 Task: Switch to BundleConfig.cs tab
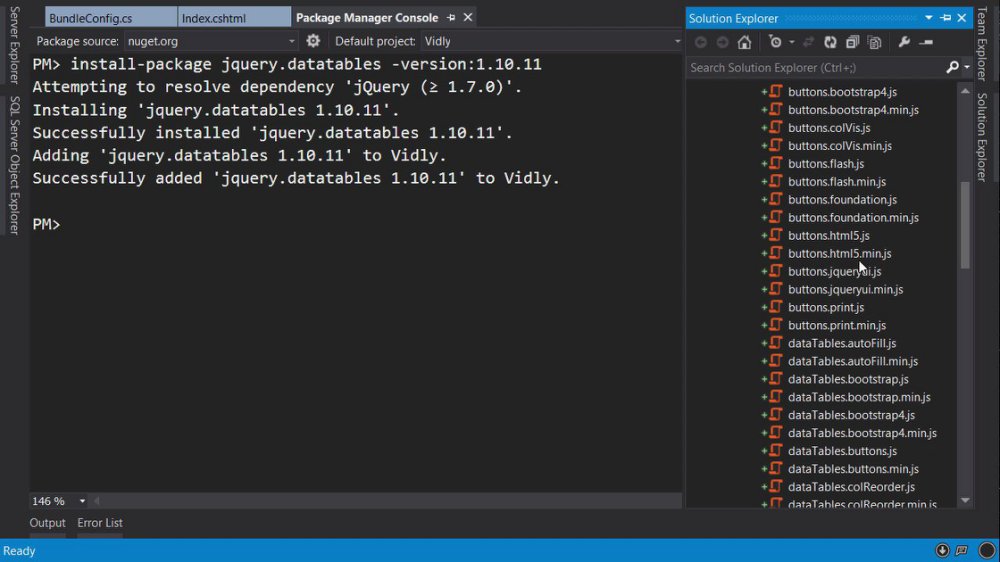pos(112,18)
